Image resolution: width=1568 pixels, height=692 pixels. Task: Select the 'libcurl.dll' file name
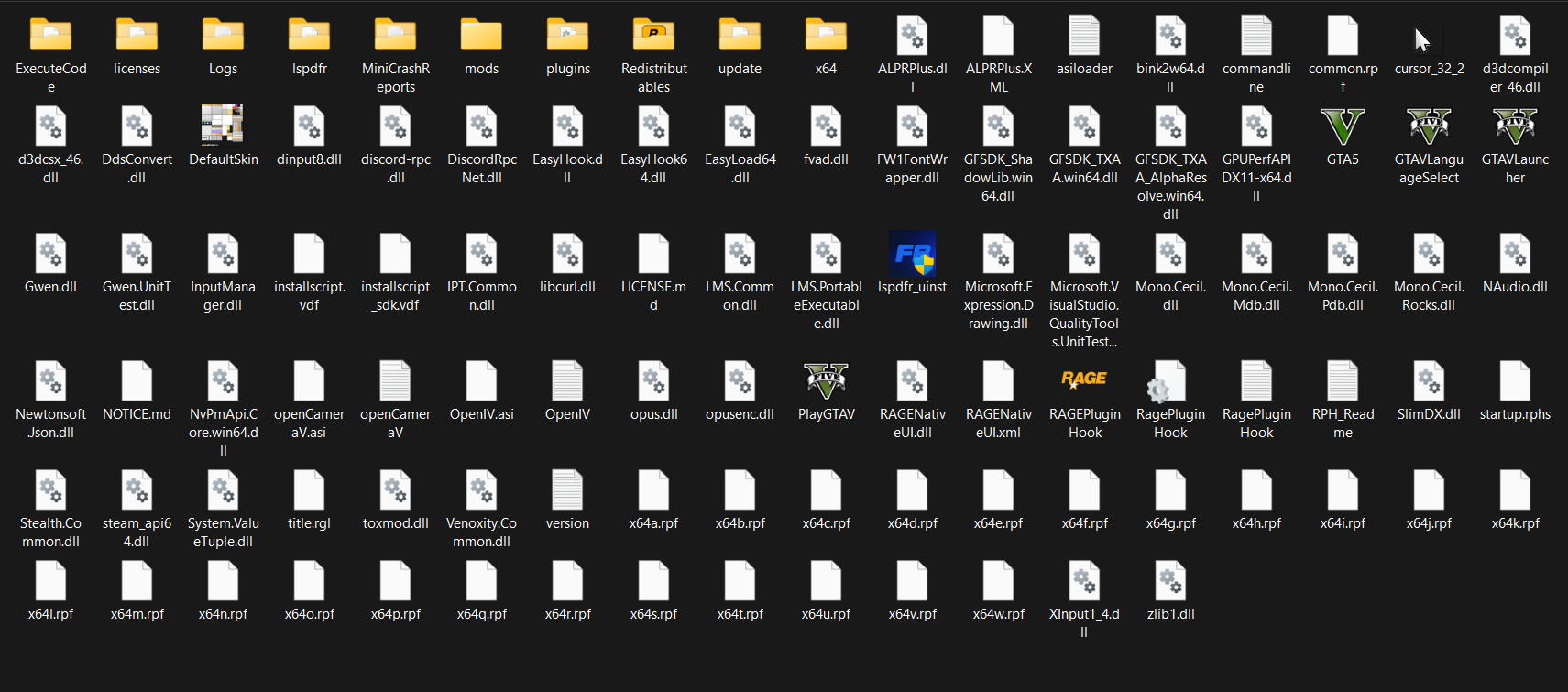(x=568, y=287)
